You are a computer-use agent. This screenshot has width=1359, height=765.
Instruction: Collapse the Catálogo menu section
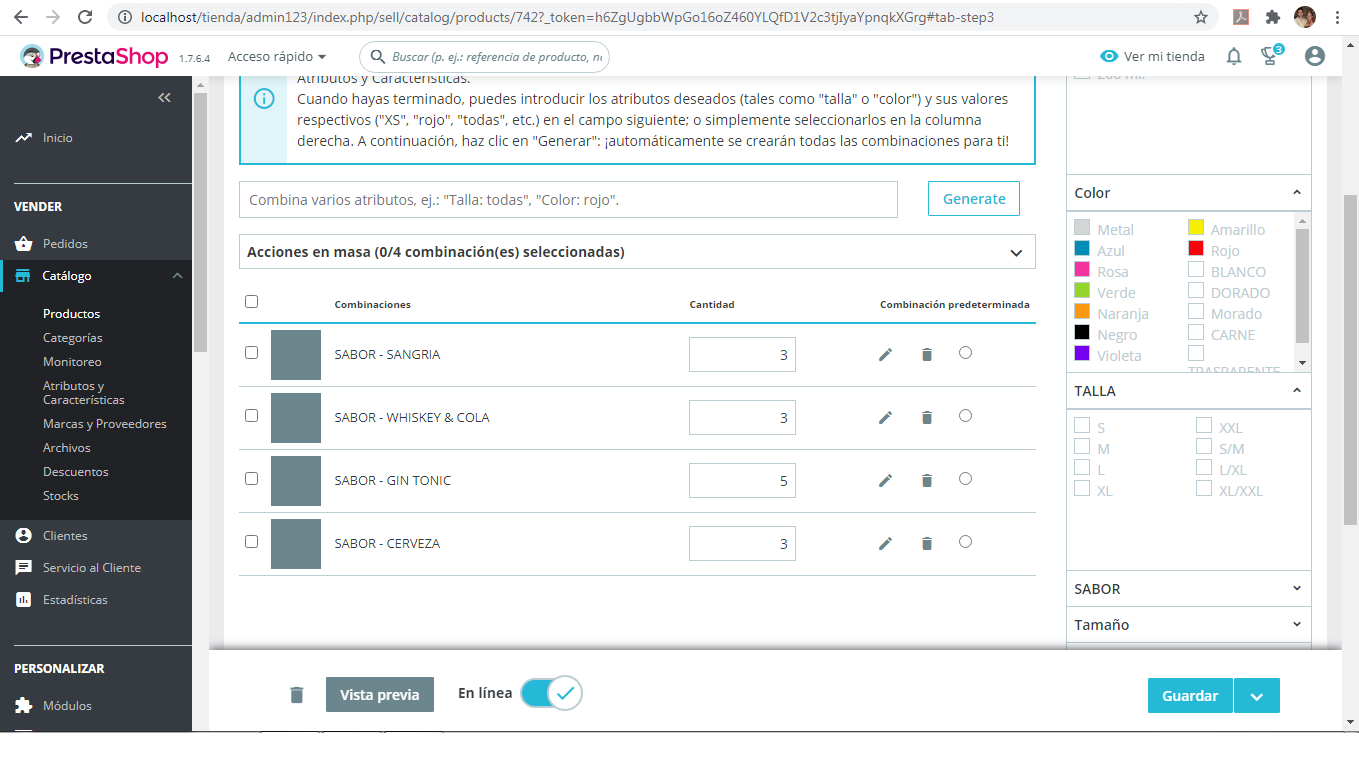[x=177, y=276]
